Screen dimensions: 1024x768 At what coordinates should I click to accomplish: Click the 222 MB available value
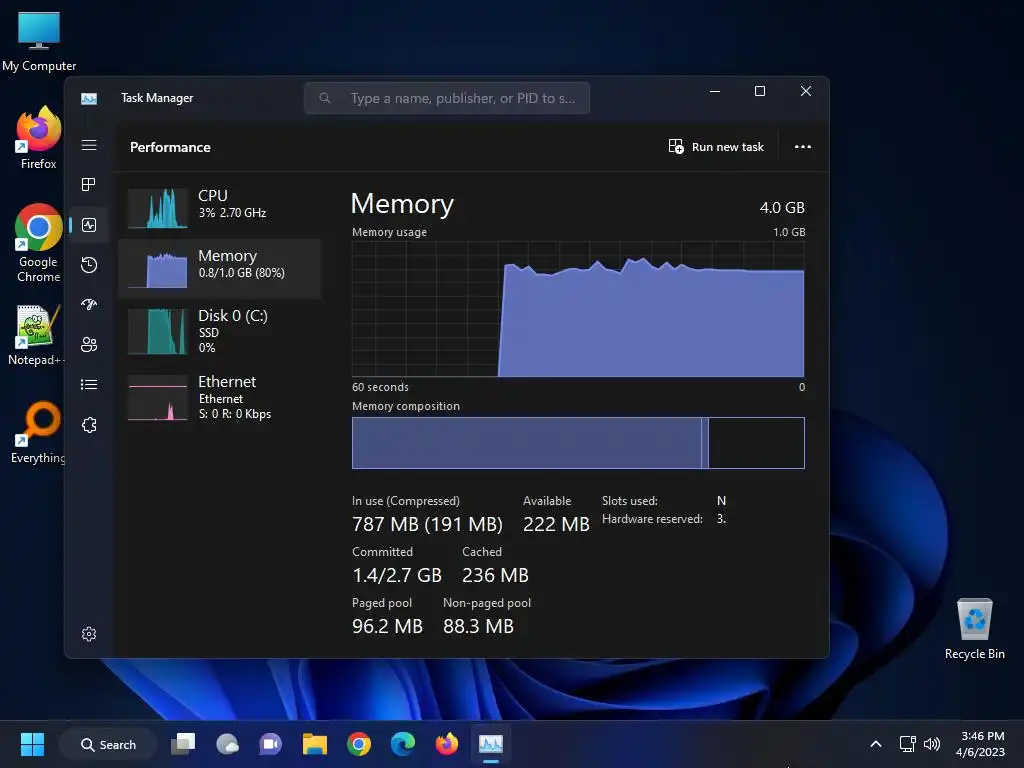click(556, 524)
